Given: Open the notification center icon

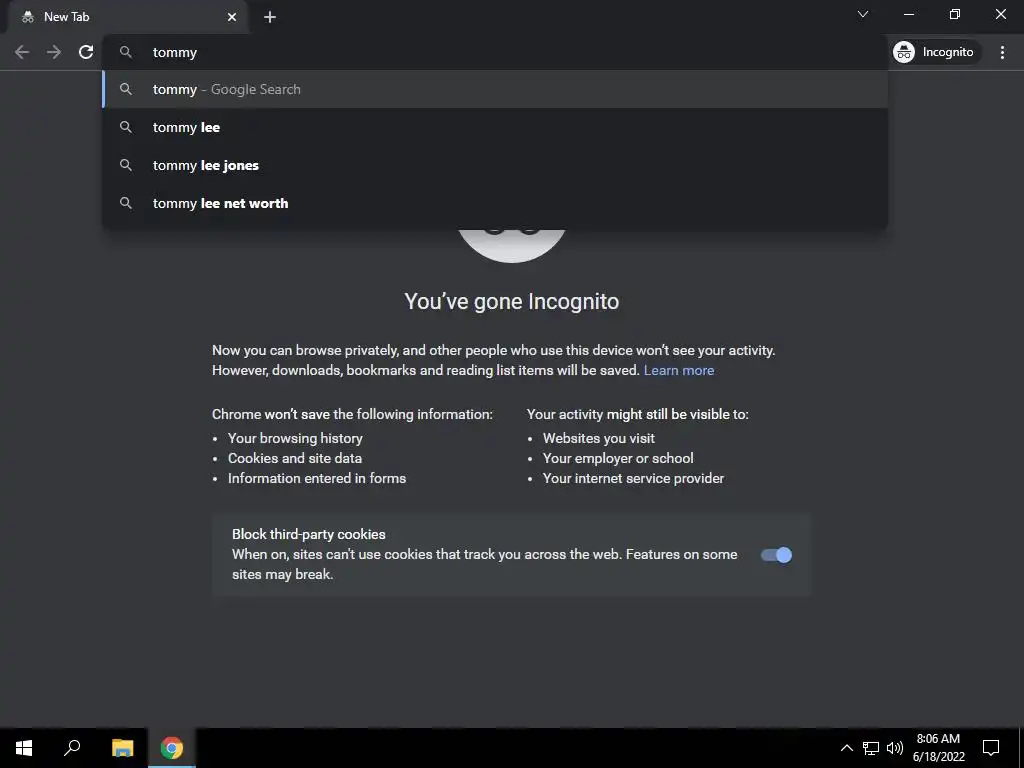Looking at the screenshot, I should coord(991,748).
